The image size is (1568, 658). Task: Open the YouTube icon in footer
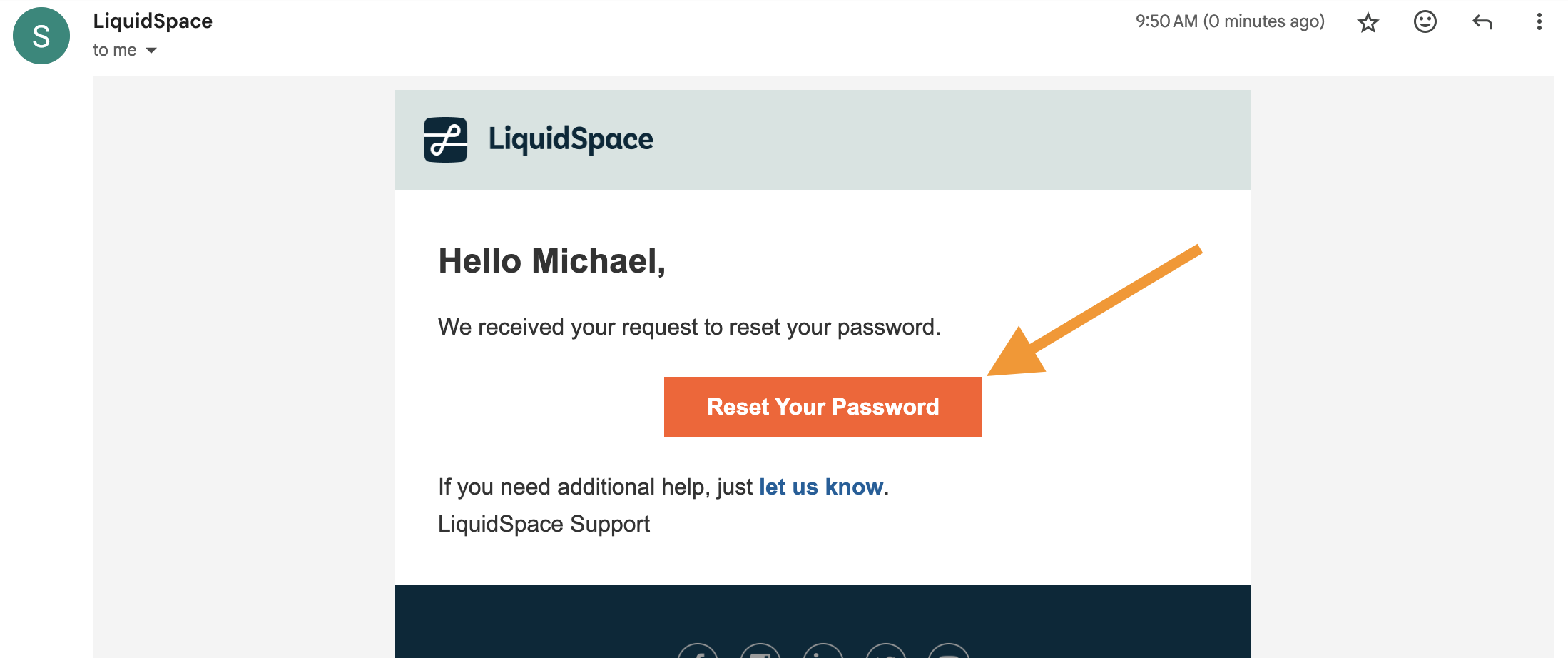point(949,651)
